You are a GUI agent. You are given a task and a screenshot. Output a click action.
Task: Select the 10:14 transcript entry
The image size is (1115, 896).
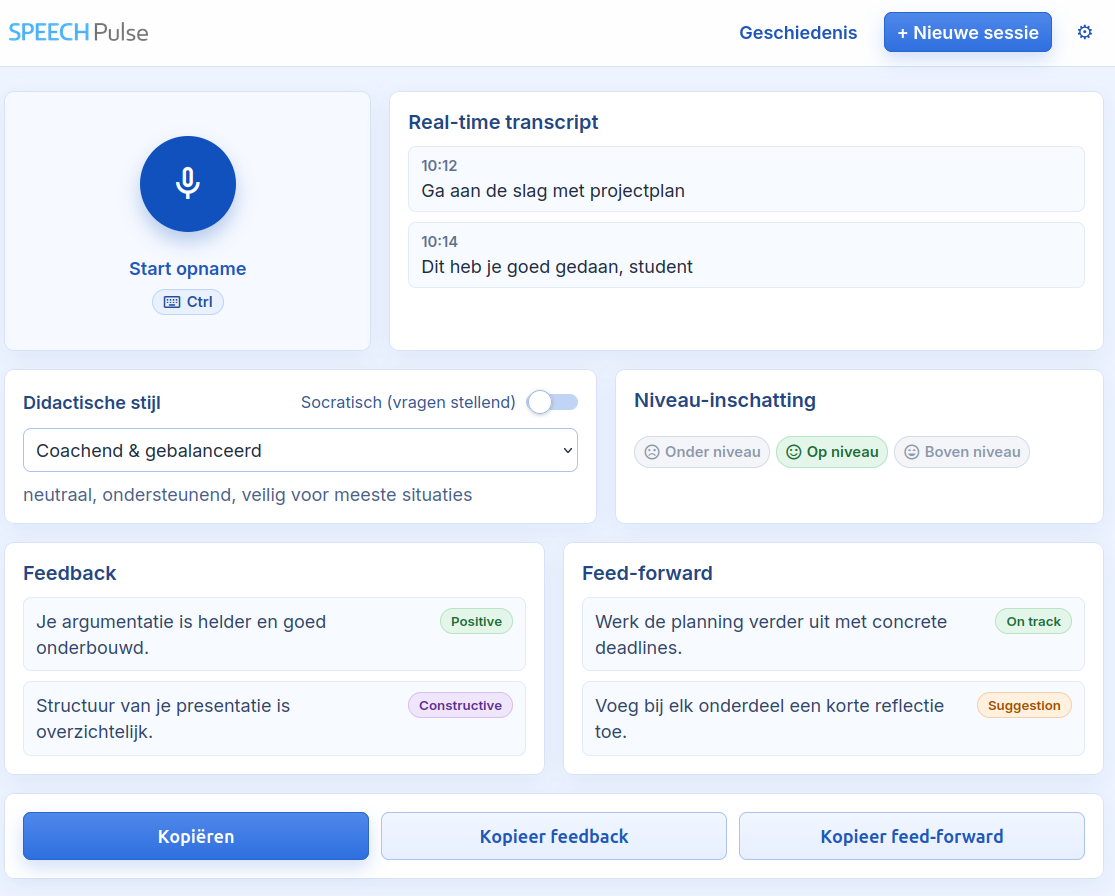pos(746,255)
